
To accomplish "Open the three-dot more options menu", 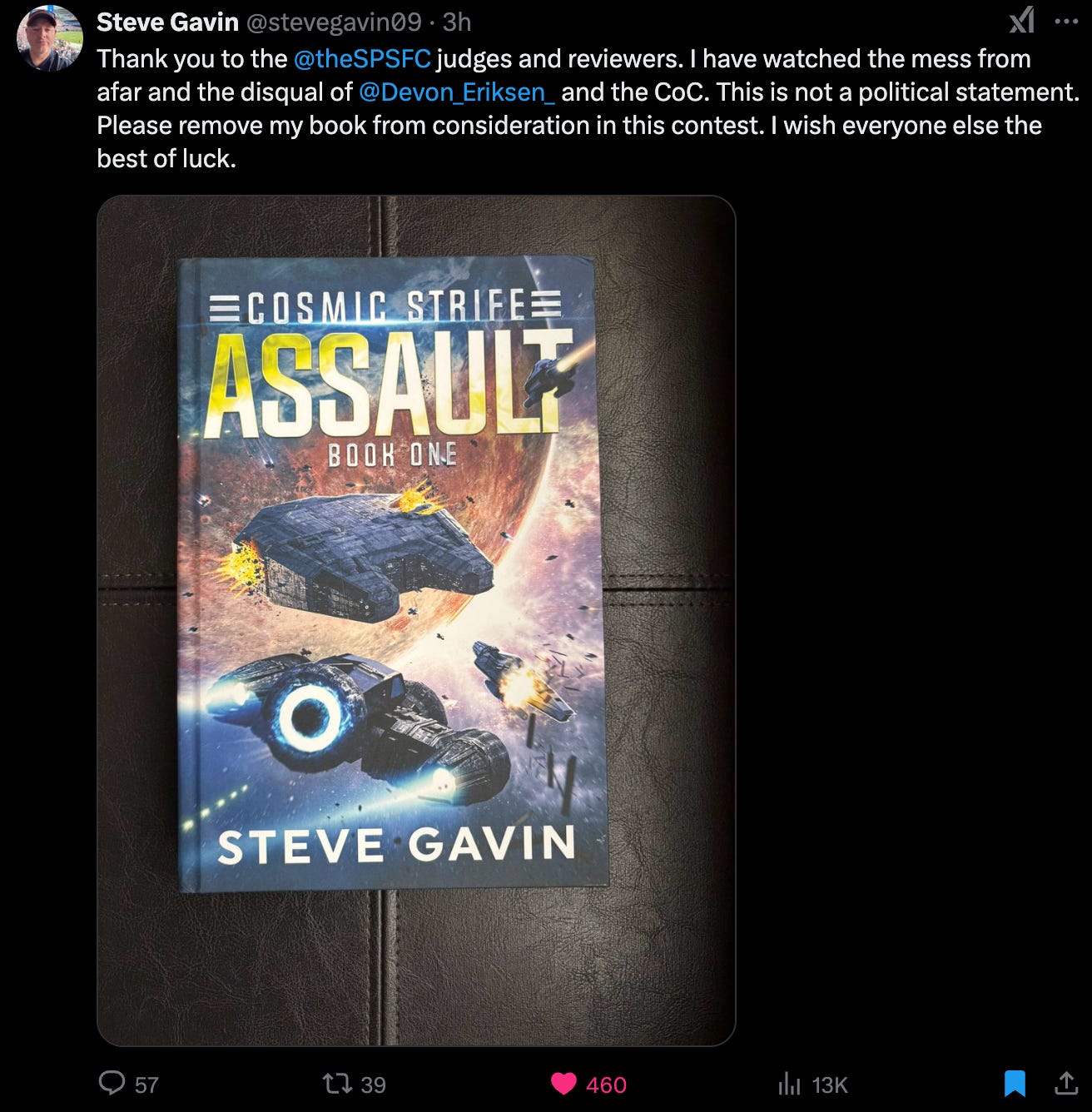I will (x=1066, y=22).
